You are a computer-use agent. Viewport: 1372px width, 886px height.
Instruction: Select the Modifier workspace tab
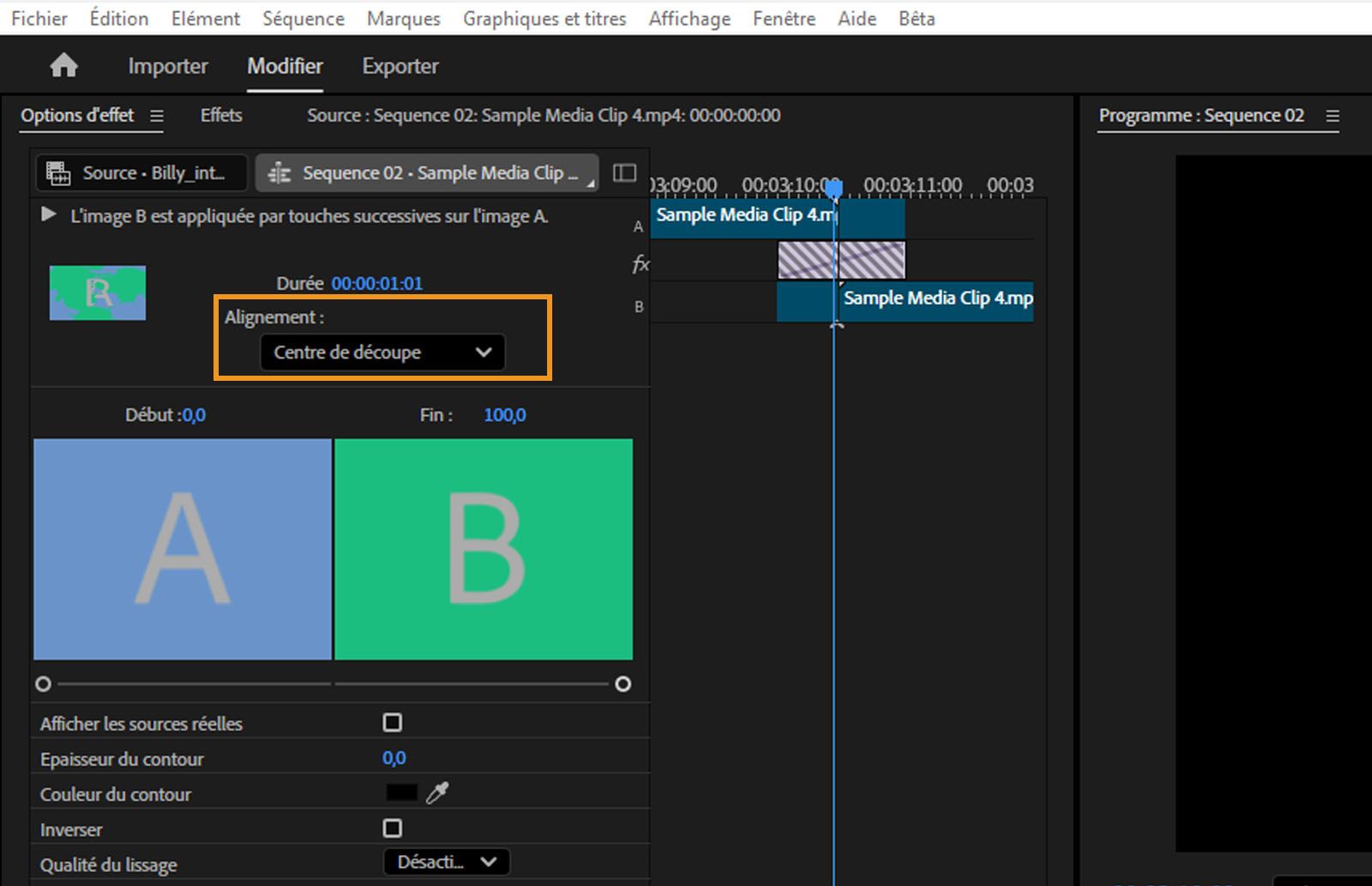(286, 66)
